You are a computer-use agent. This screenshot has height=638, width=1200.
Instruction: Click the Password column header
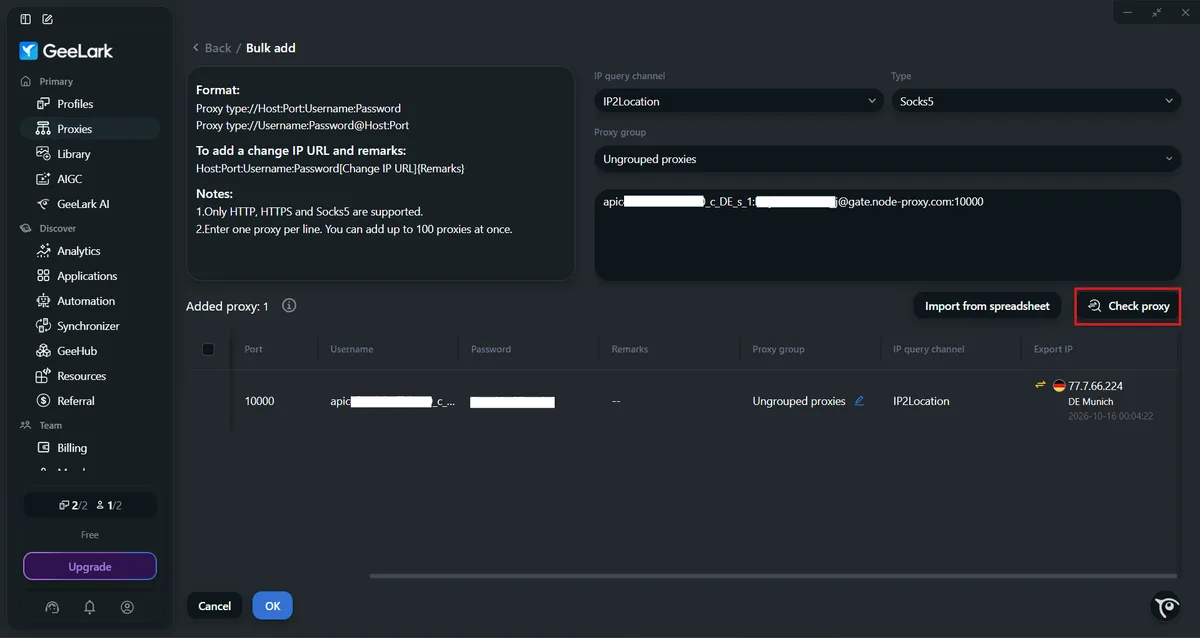490,349
